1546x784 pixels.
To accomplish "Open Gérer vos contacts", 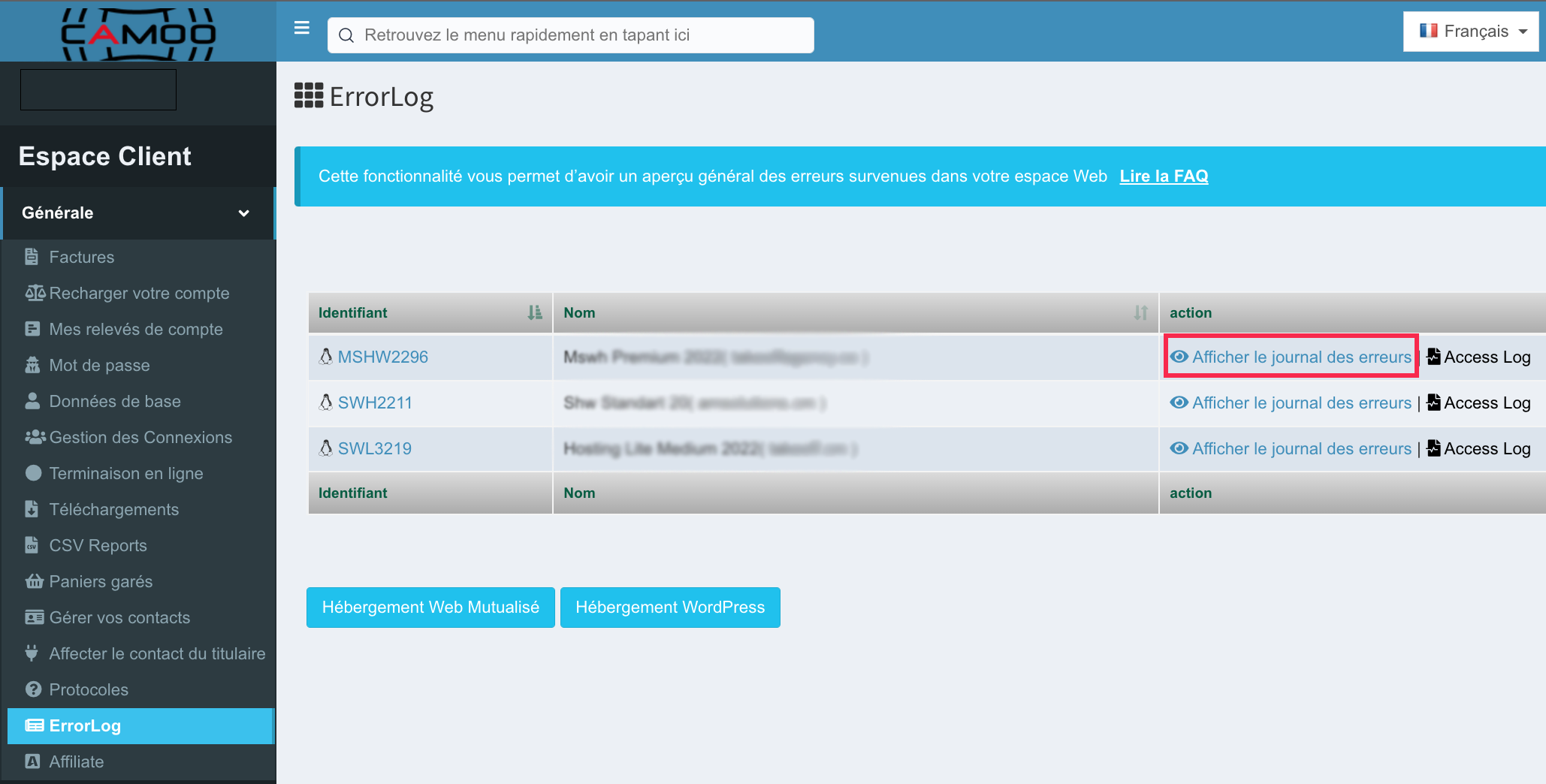I will tap(119, 617).
